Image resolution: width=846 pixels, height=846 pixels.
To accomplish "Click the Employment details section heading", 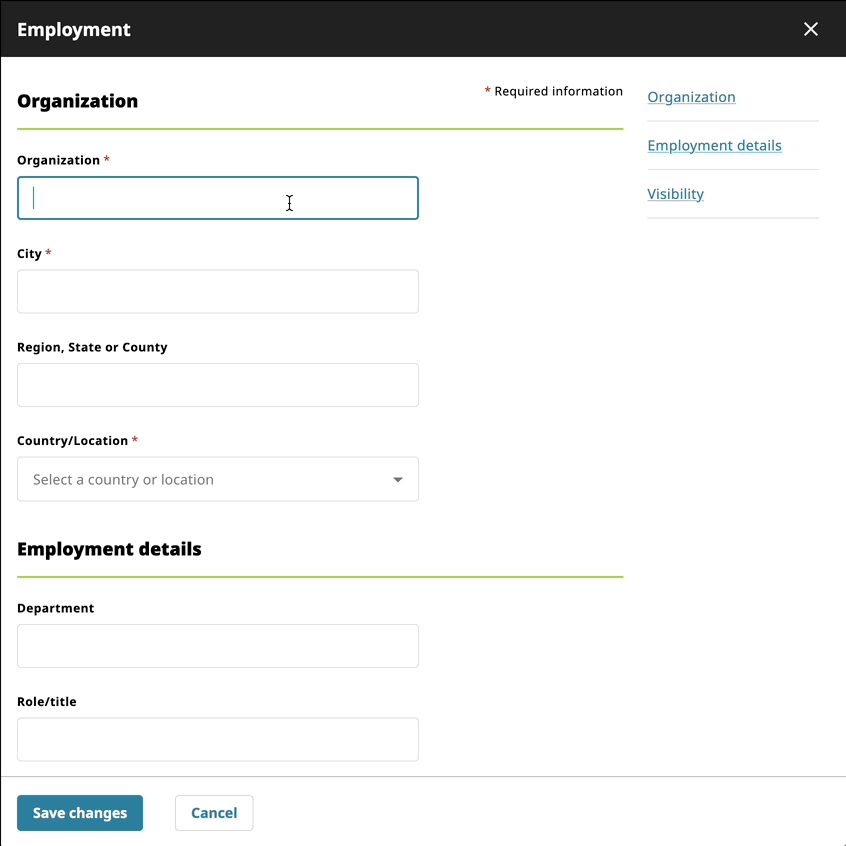I will 109,549.
